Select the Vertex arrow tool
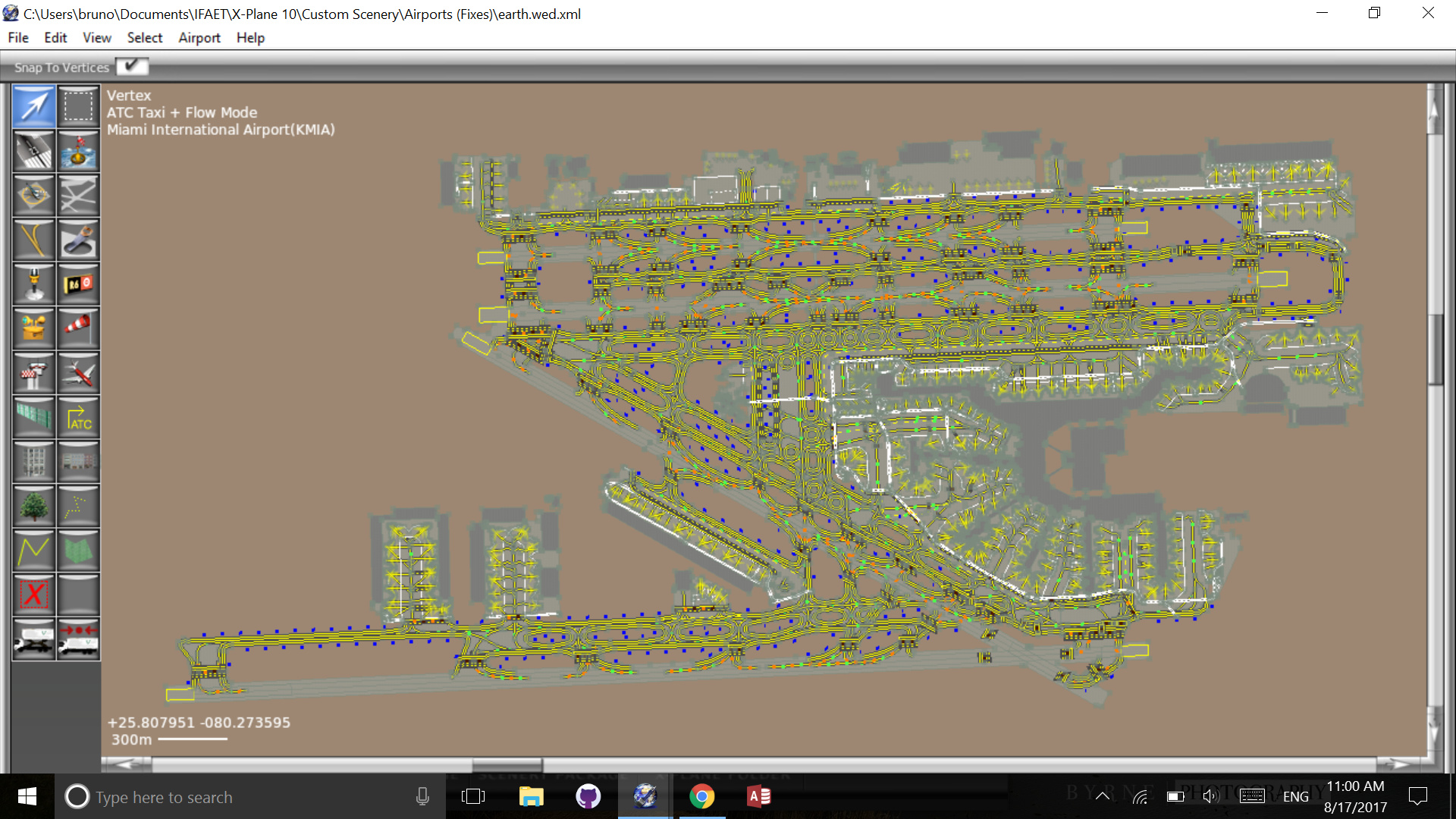 [x=33, y=106]
